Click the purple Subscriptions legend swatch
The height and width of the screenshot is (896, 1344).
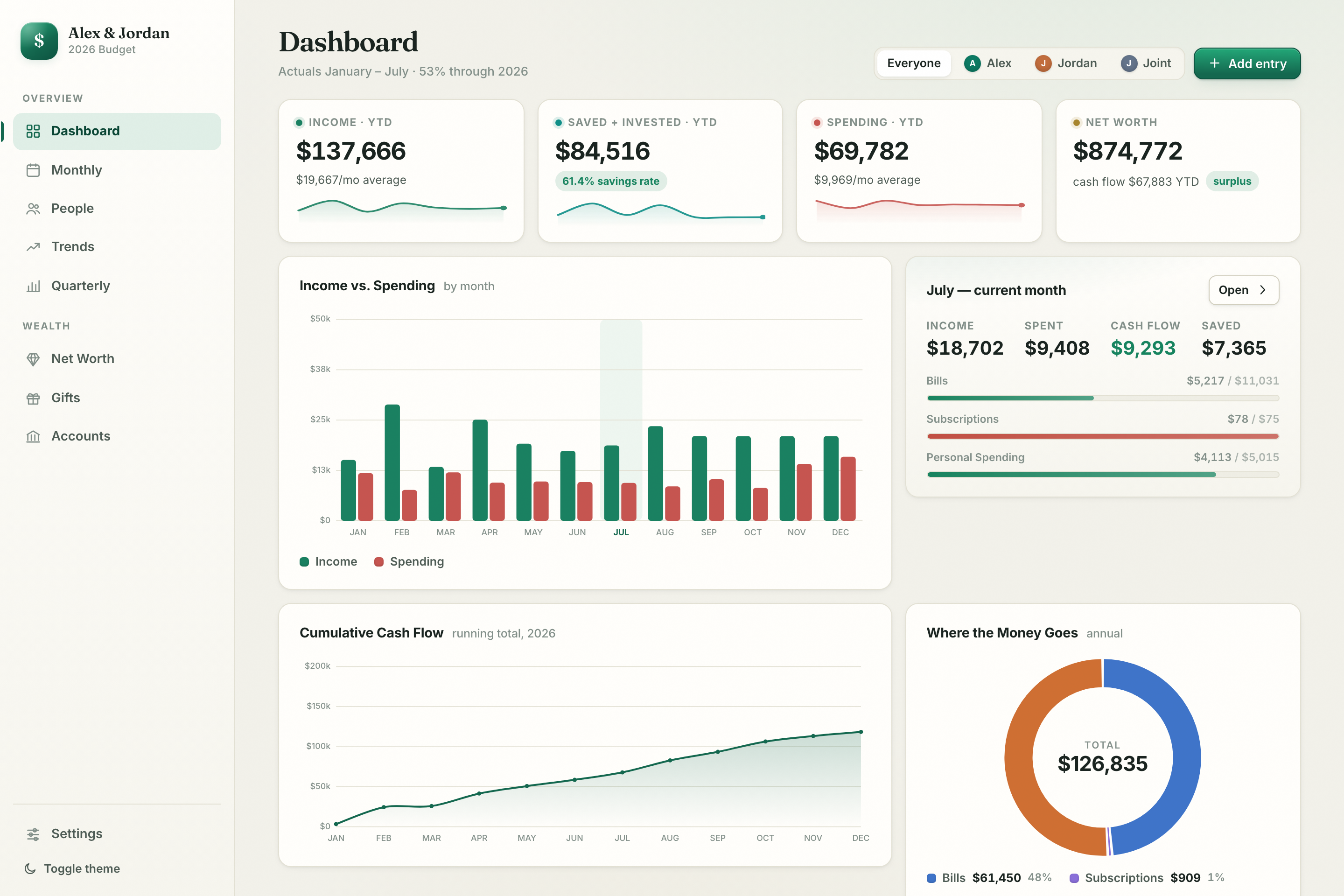tap(1074, 878)
